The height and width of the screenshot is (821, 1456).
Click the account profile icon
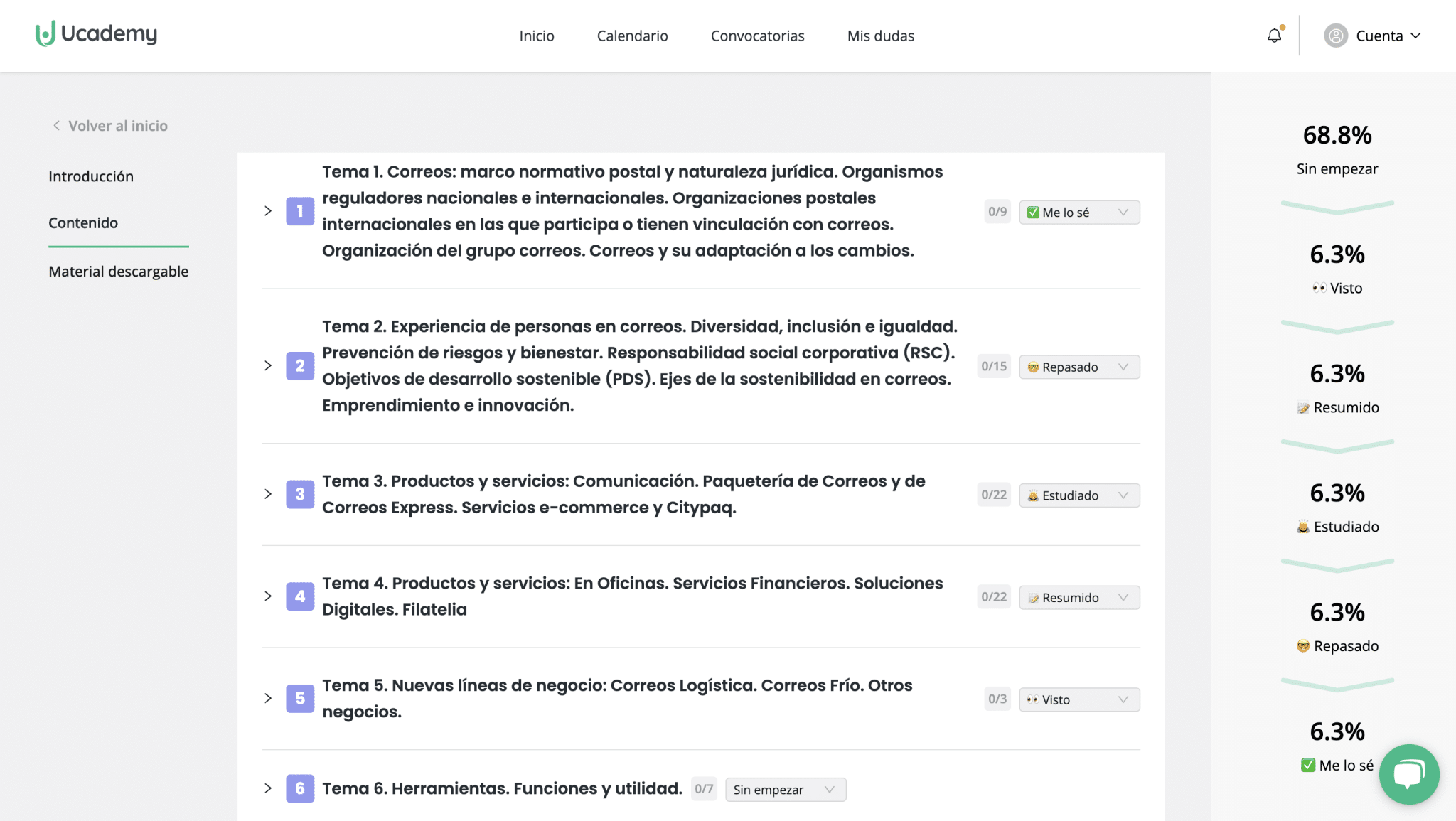pos(1335,36)
